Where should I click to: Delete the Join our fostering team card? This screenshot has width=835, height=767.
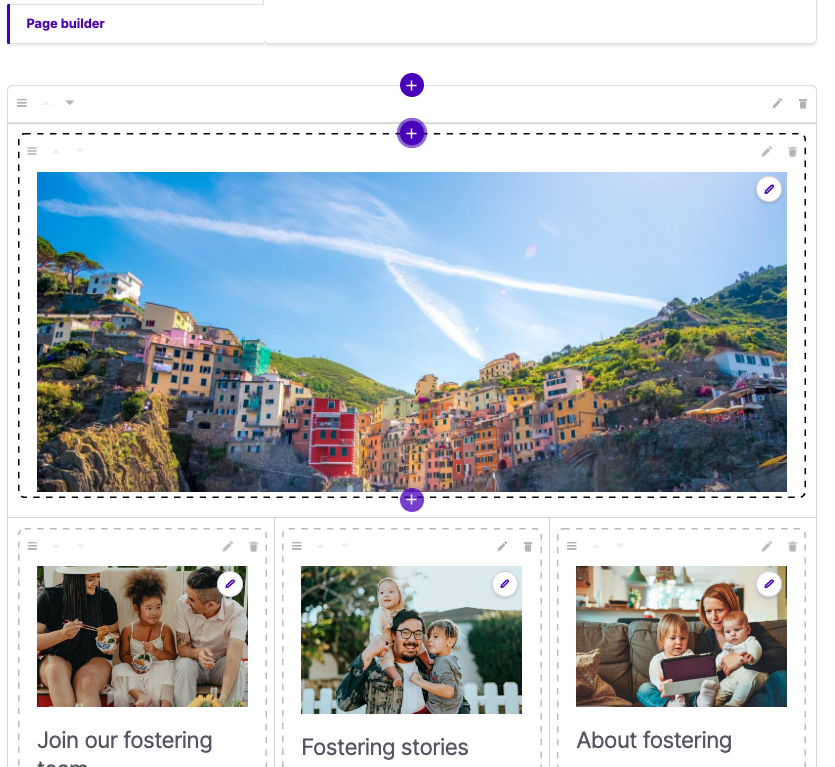click(x=253, y=546)
